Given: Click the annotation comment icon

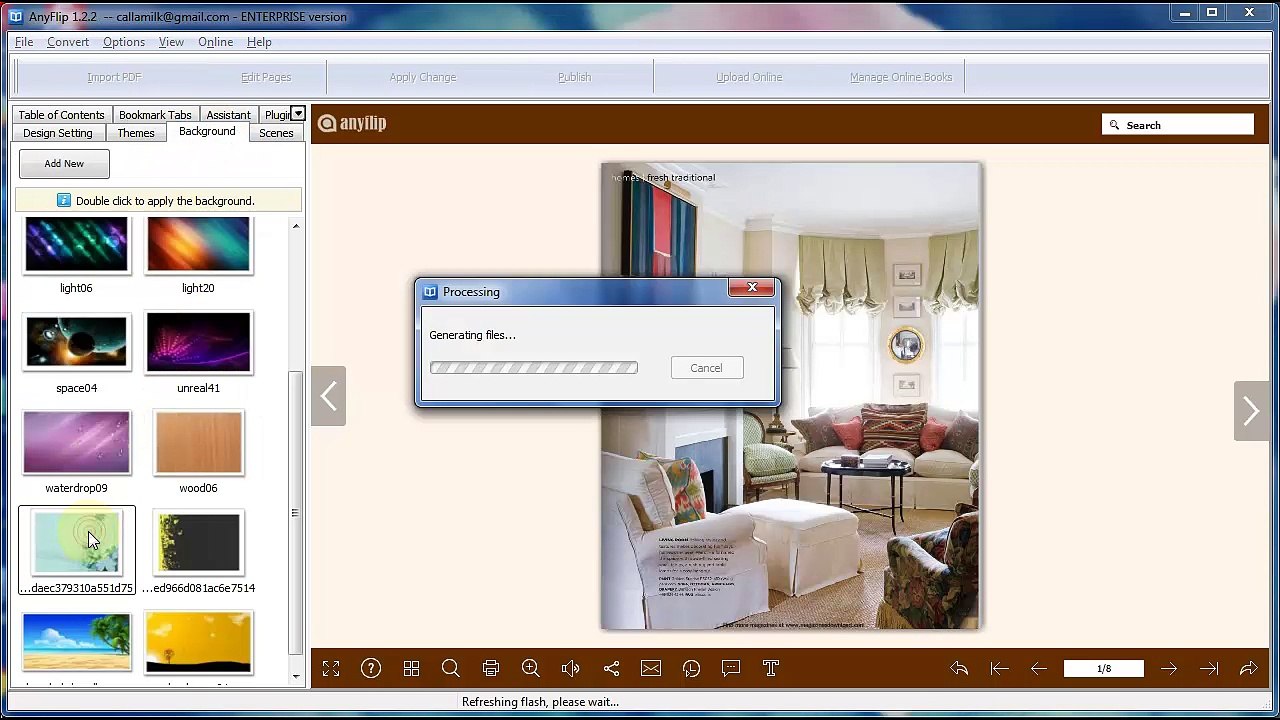Looking at the screenshot, I should click(x=731, y=669).
